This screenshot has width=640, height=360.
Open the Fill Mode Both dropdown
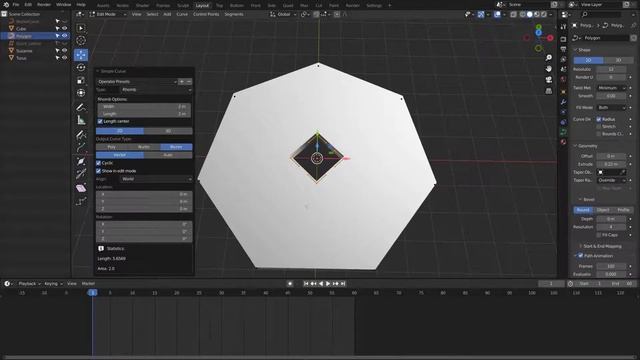pyautogui.click(x=611, y=107)
